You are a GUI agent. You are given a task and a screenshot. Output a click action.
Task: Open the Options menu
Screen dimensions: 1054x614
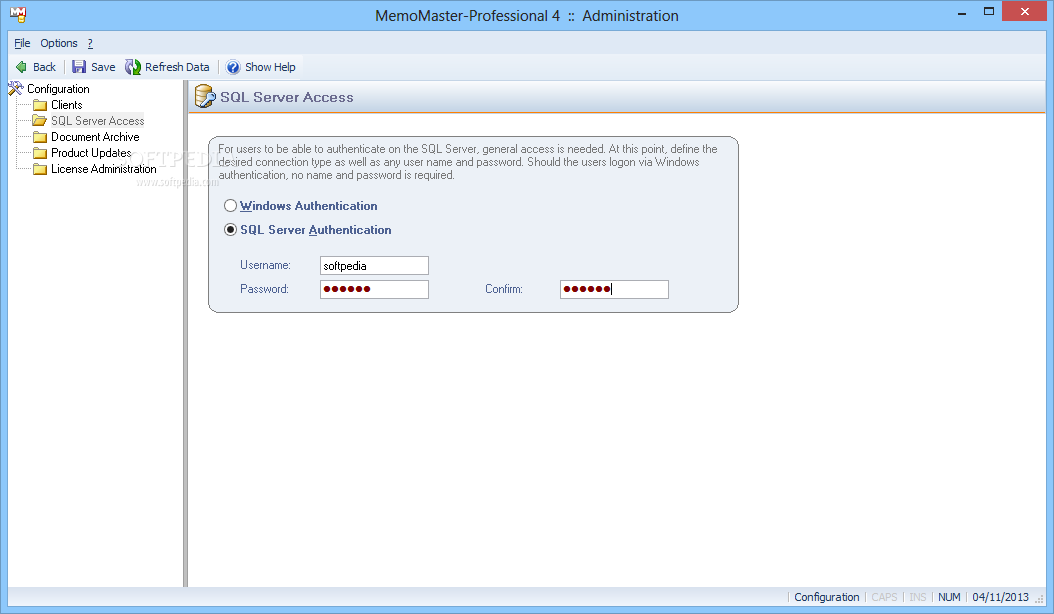(x=58, y=43)
